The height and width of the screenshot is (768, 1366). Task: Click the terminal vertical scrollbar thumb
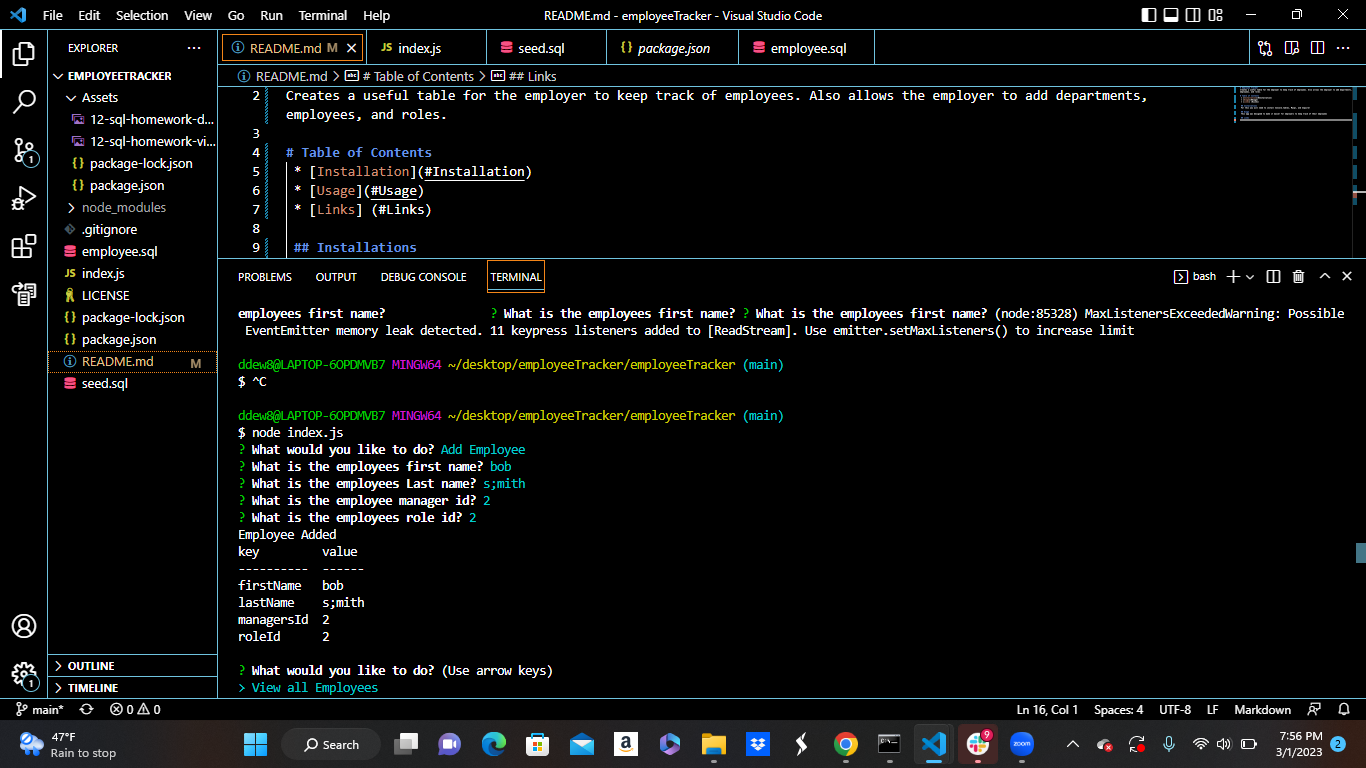click(1360, 553)
